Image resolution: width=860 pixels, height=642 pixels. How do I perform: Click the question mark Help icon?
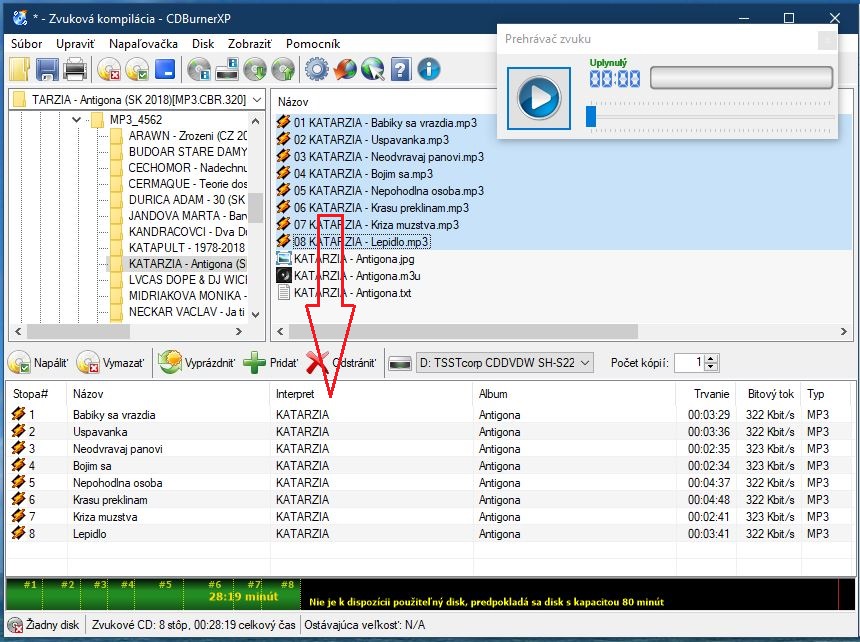401,69
